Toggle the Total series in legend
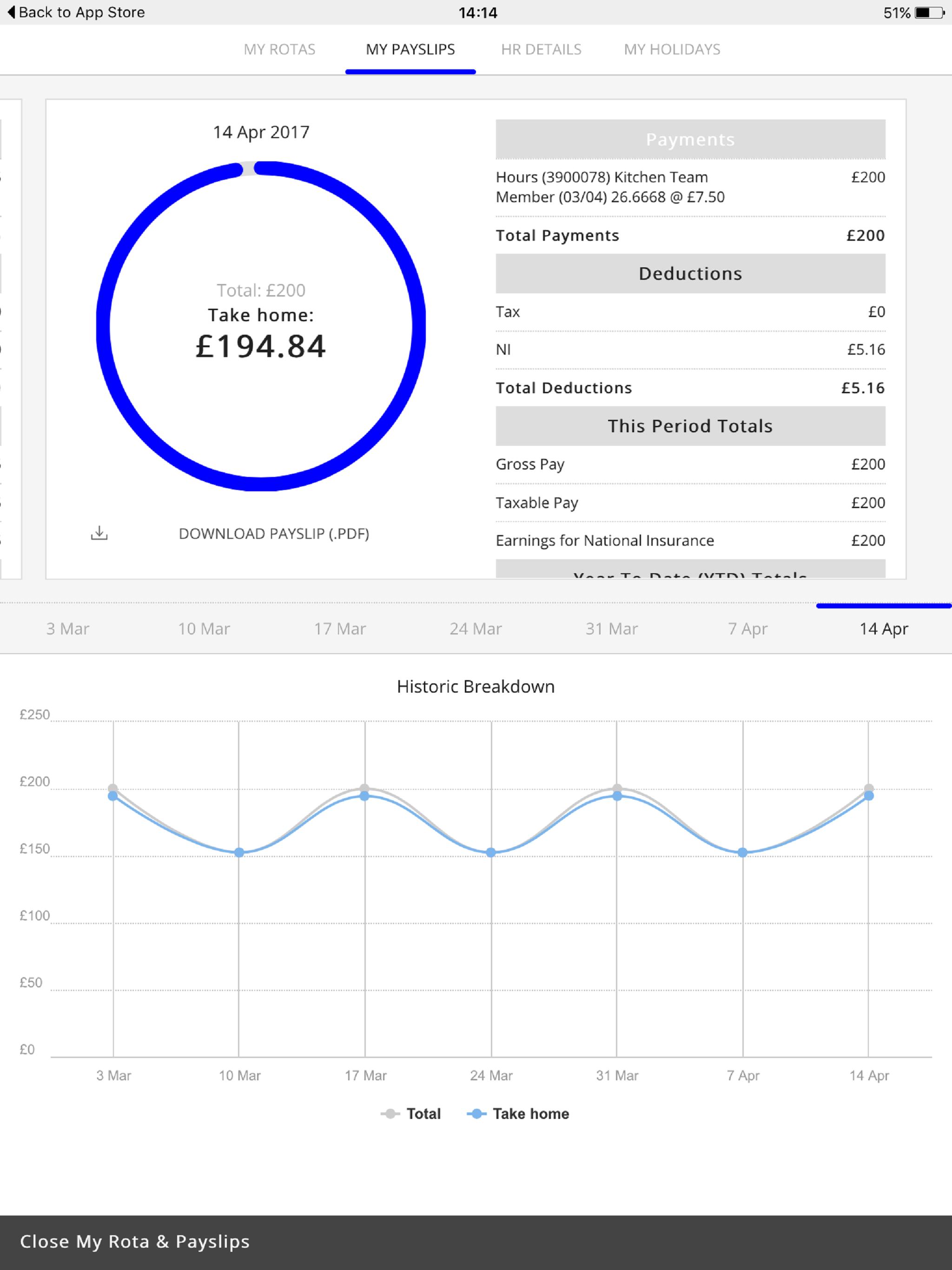The image size is (952, 1270). pos(411,1113)
